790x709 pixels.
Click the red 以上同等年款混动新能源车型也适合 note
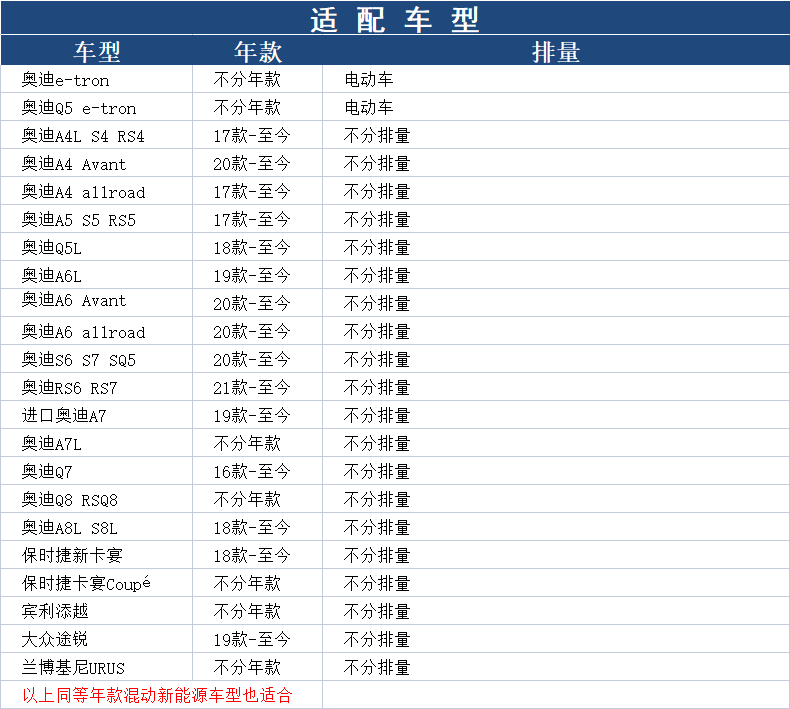[x=157, y=695]
